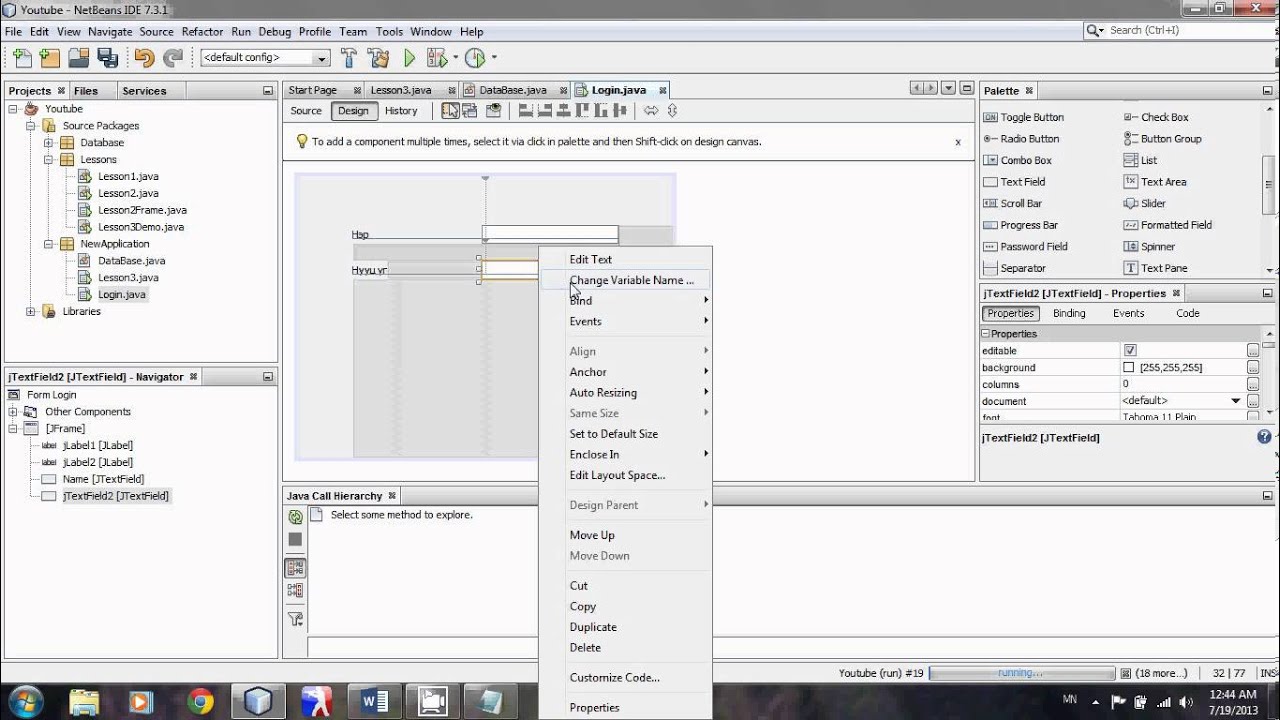This screenshot has width=1280, height=720.
Task: Toggle the editable property checkbox
Action: pyautogui.click(x=1130, y=351)
